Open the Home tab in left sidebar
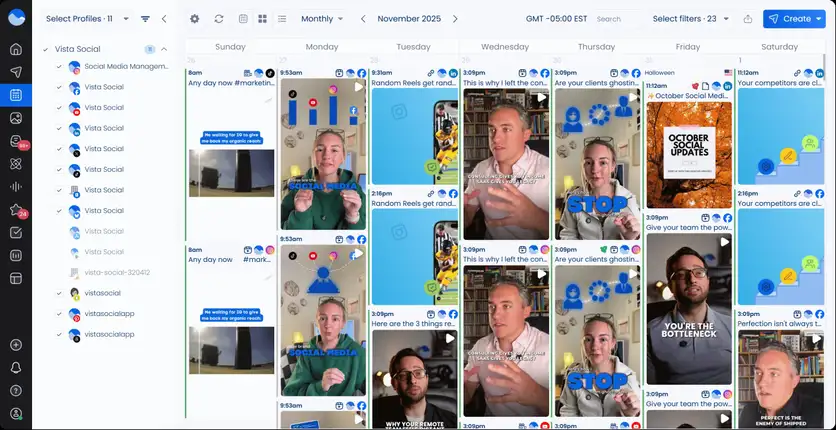This screenshot has width=836, height=430. [16, 49]
